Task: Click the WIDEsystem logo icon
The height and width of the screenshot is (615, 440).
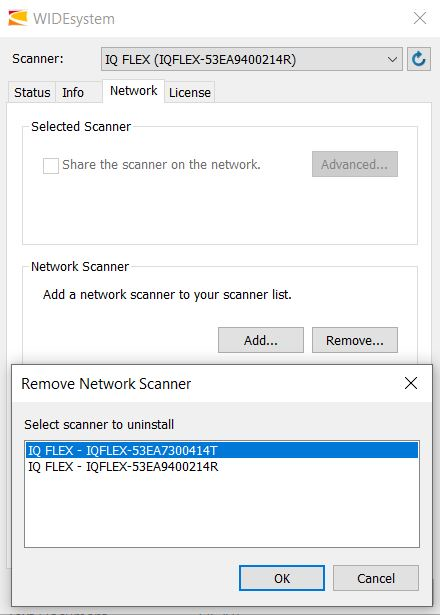Action: pyautogui.click(x=18, y=18)
